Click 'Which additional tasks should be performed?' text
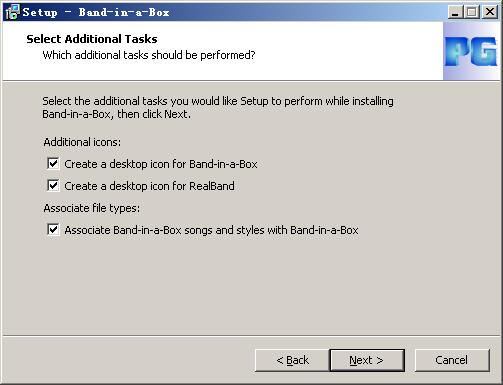Image resolution: width=503 pixels, height=385 pixels. pos(149,55)
